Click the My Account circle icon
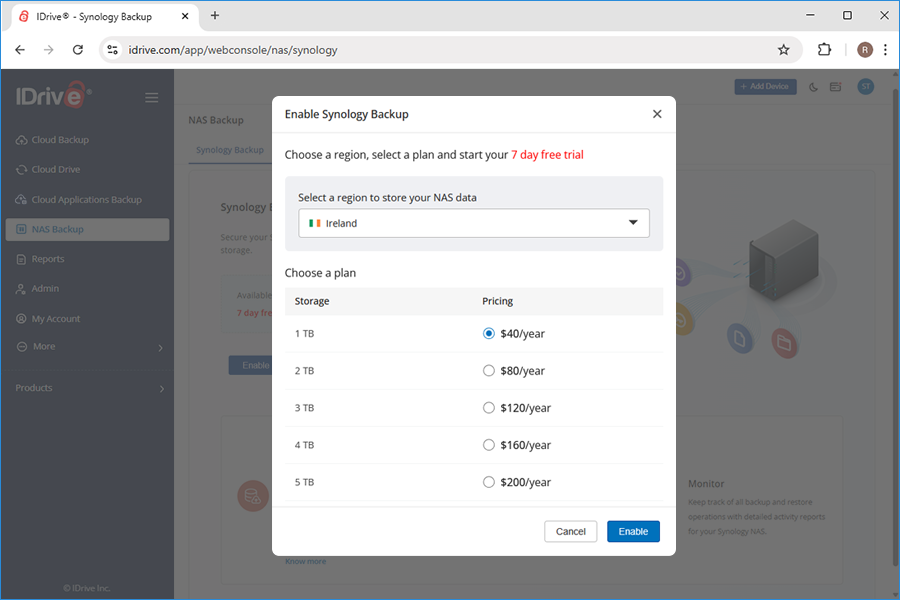Viewport: 900px width, 600px height. point(21,319)
